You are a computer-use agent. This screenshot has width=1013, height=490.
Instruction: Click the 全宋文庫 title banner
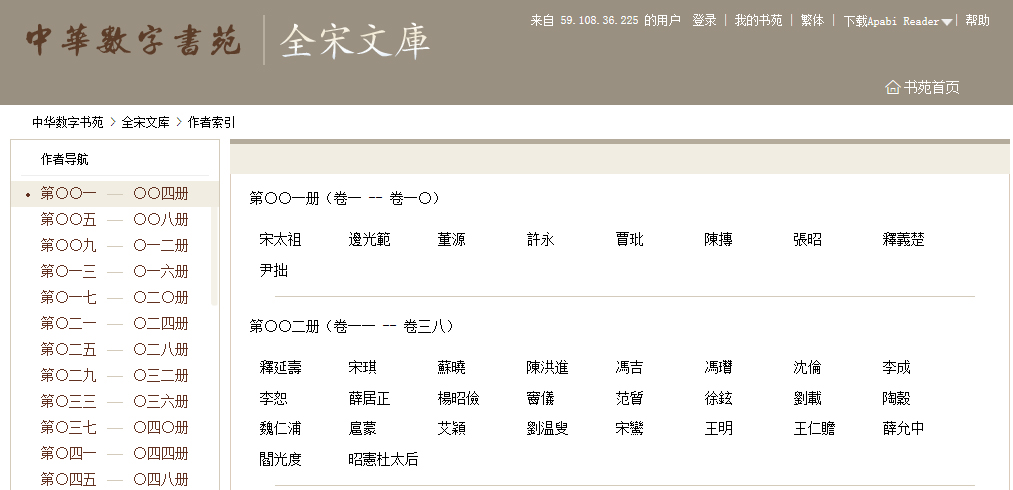[355, 40]
